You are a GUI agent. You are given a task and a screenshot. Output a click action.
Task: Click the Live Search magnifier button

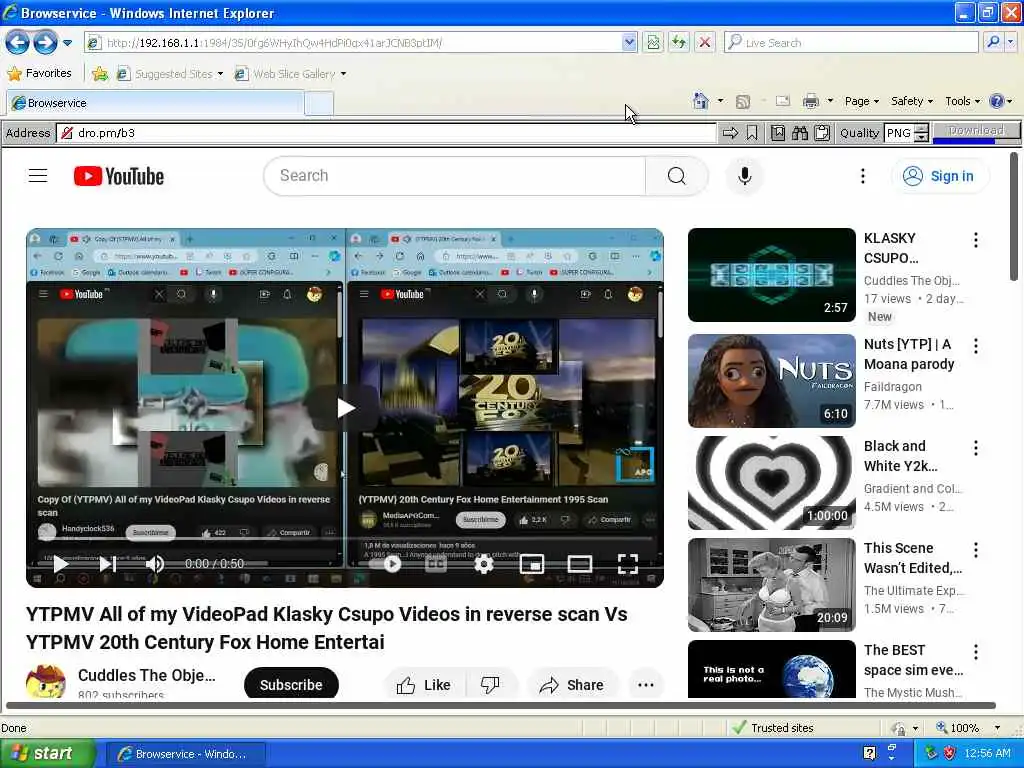pyautogui.click(x=993, y=42)
